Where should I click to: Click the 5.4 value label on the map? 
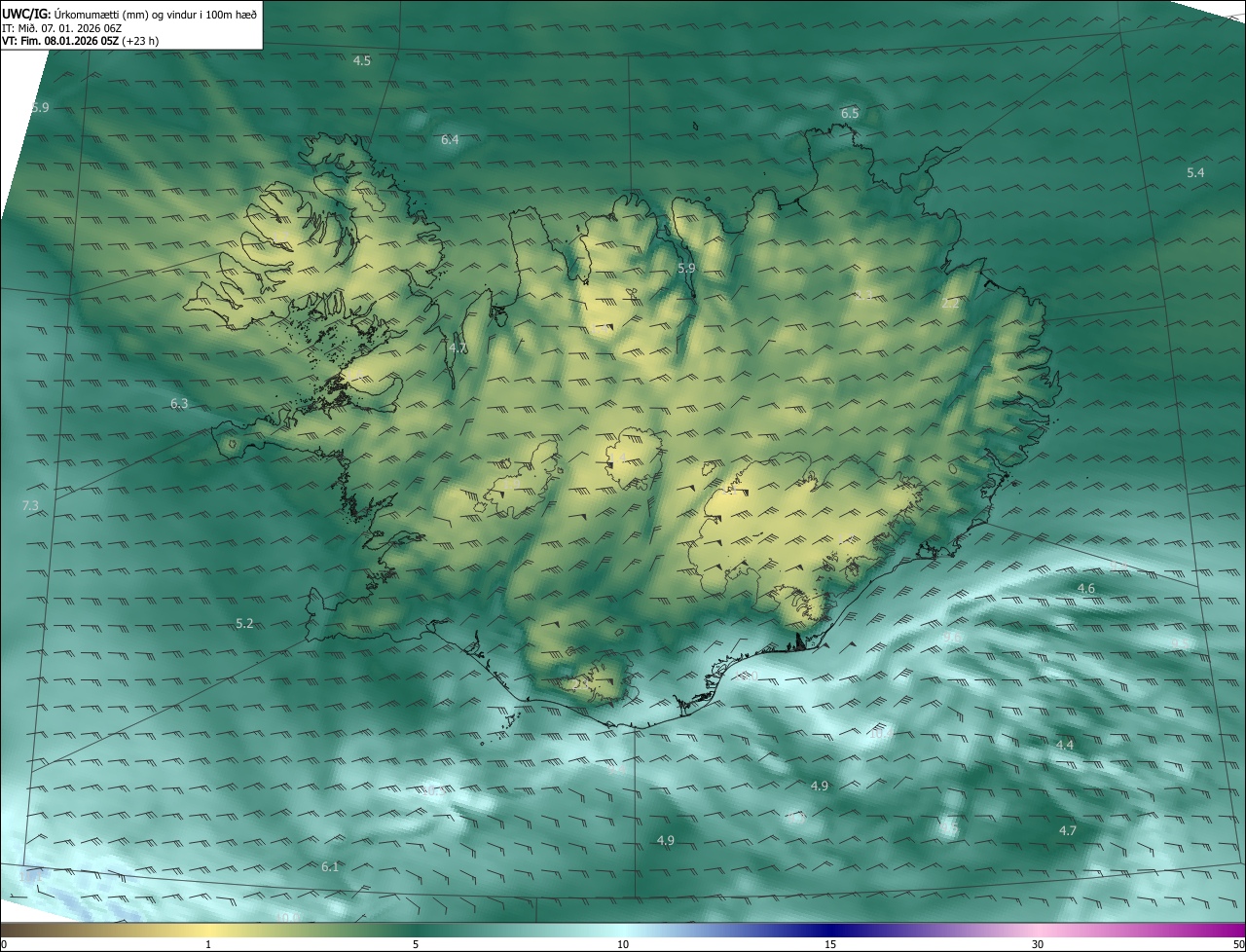[1195, 173]
